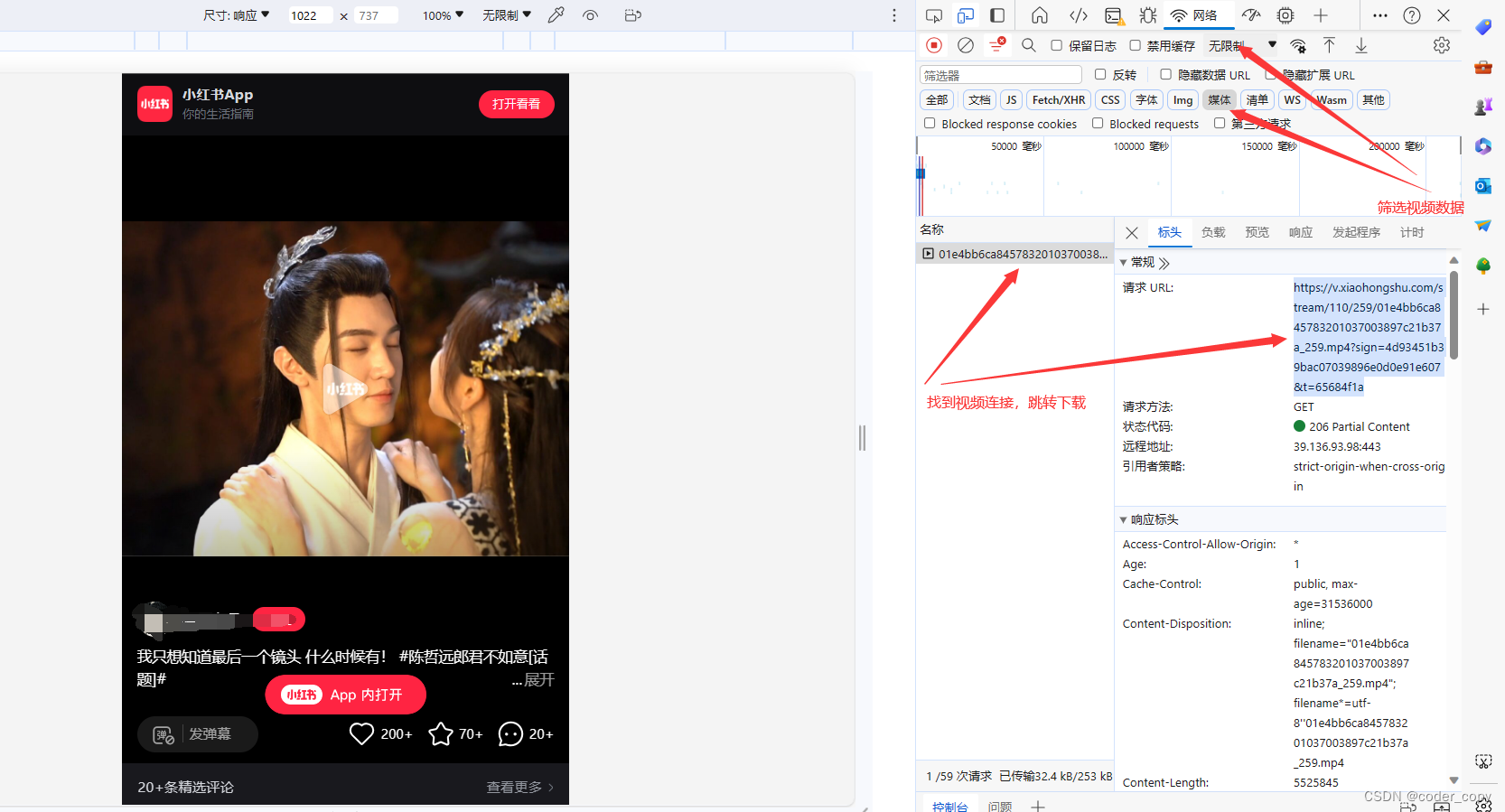The height and width of the screenshot is (812, 1505).
Task: Switch to the 计时 tab
Action: coord(1412,232)
